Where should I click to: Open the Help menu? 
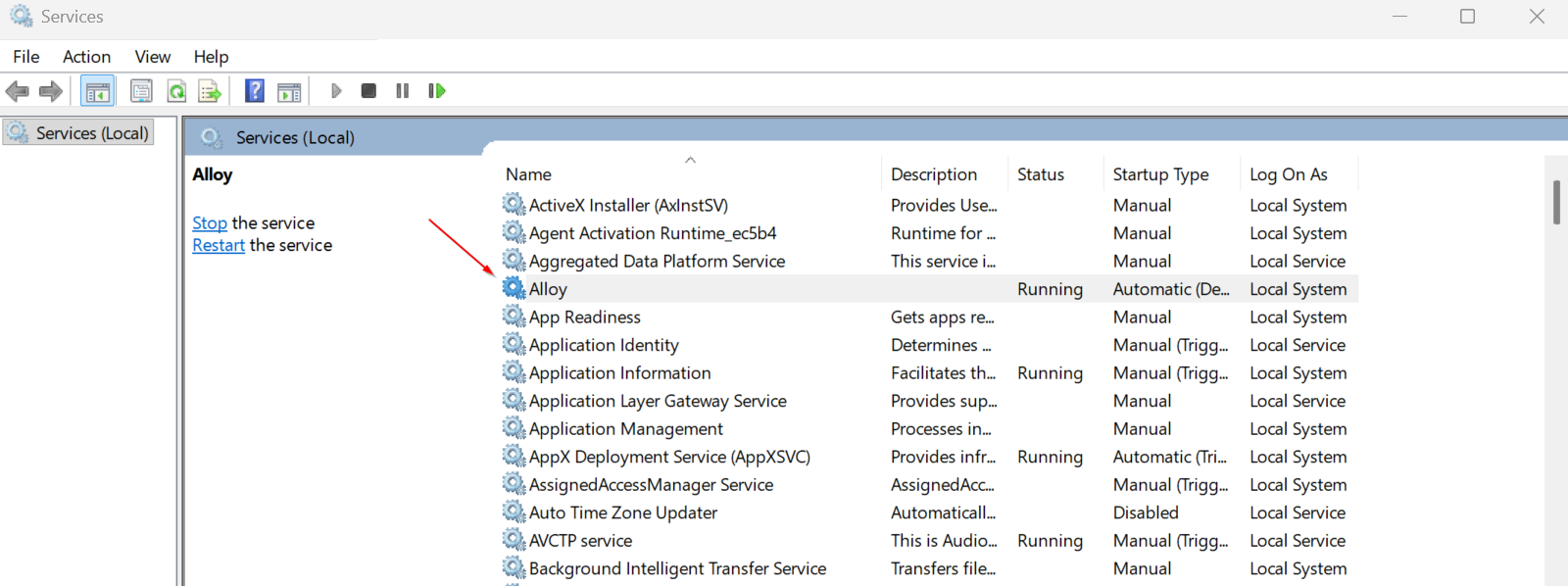point(211,57)
